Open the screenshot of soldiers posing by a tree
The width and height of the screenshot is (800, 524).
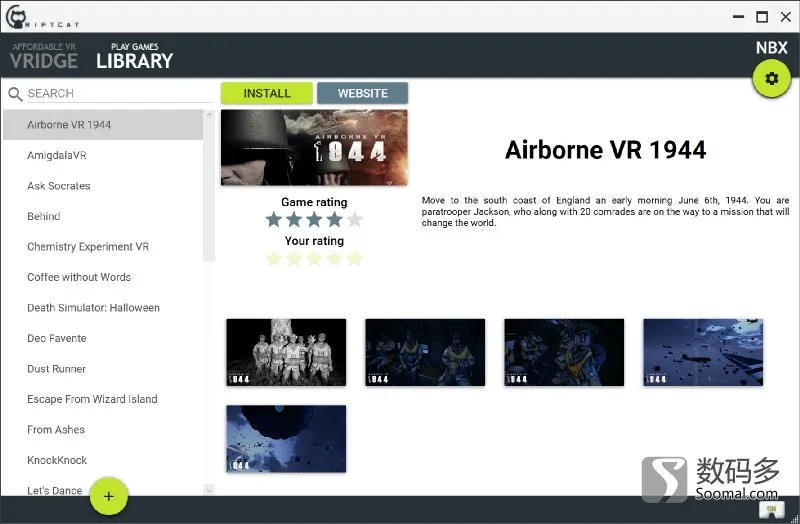[286, 353]
